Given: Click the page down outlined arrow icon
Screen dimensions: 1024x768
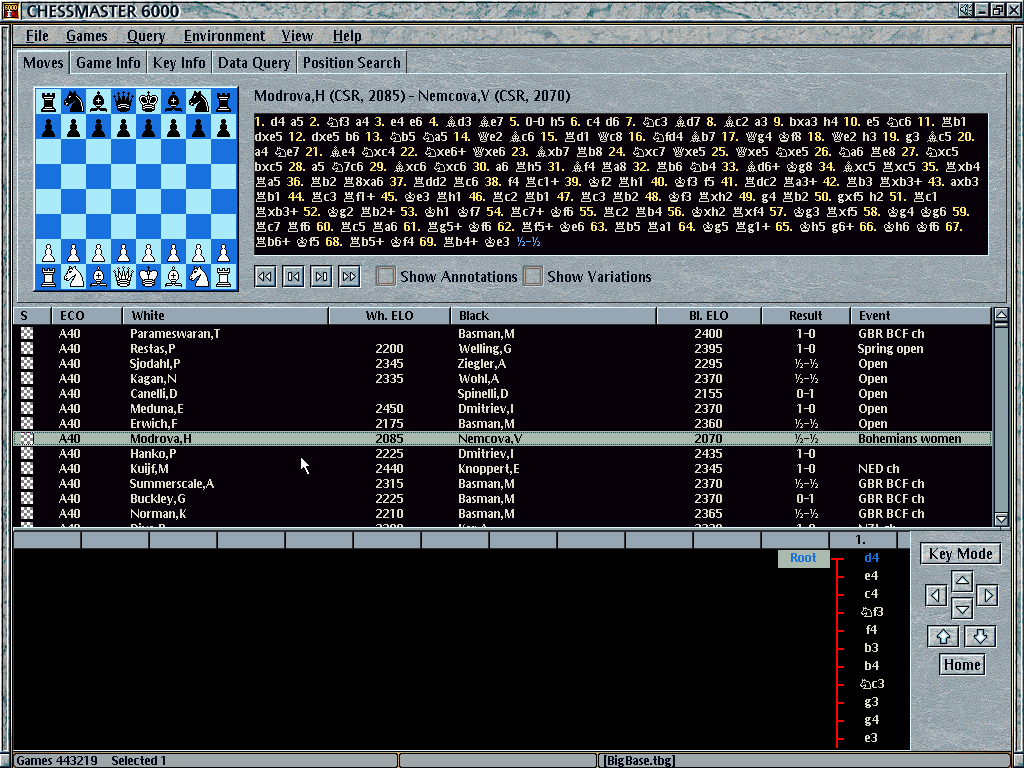Looking at the screenshot, I should click(980, 636).
